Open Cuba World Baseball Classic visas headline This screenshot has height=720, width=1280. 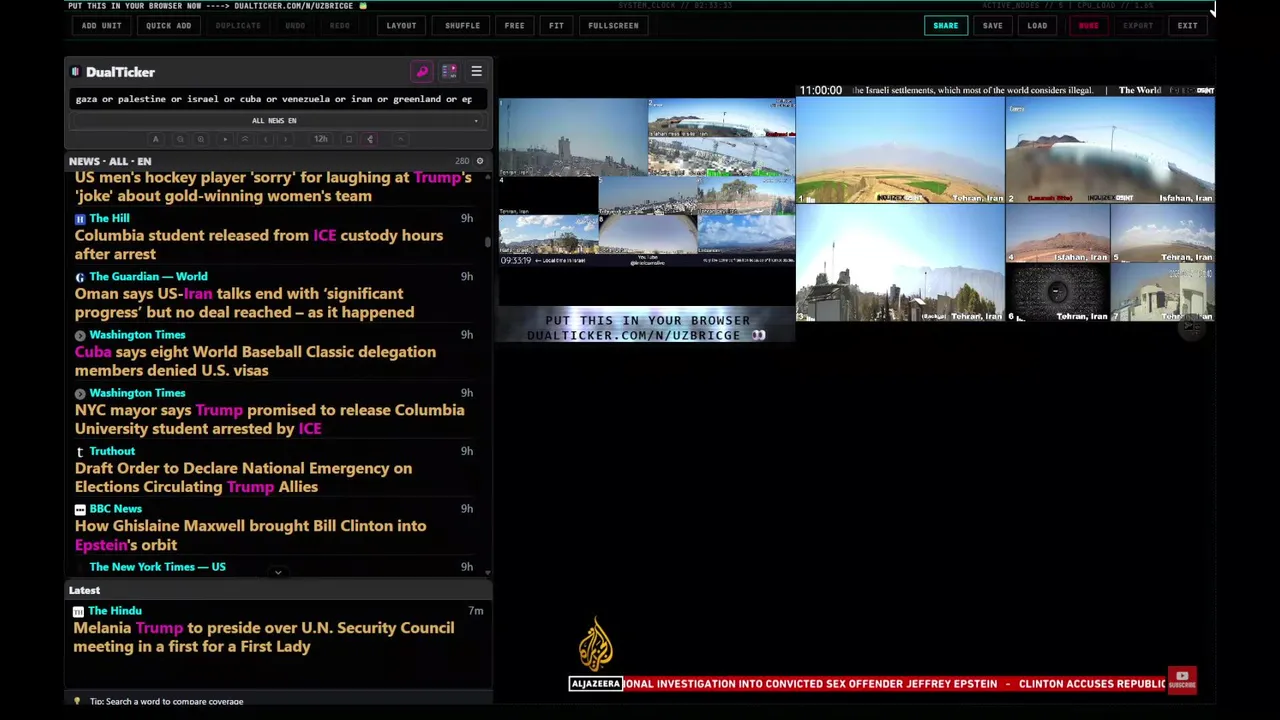pyautogui.click(x=255, y=361)
